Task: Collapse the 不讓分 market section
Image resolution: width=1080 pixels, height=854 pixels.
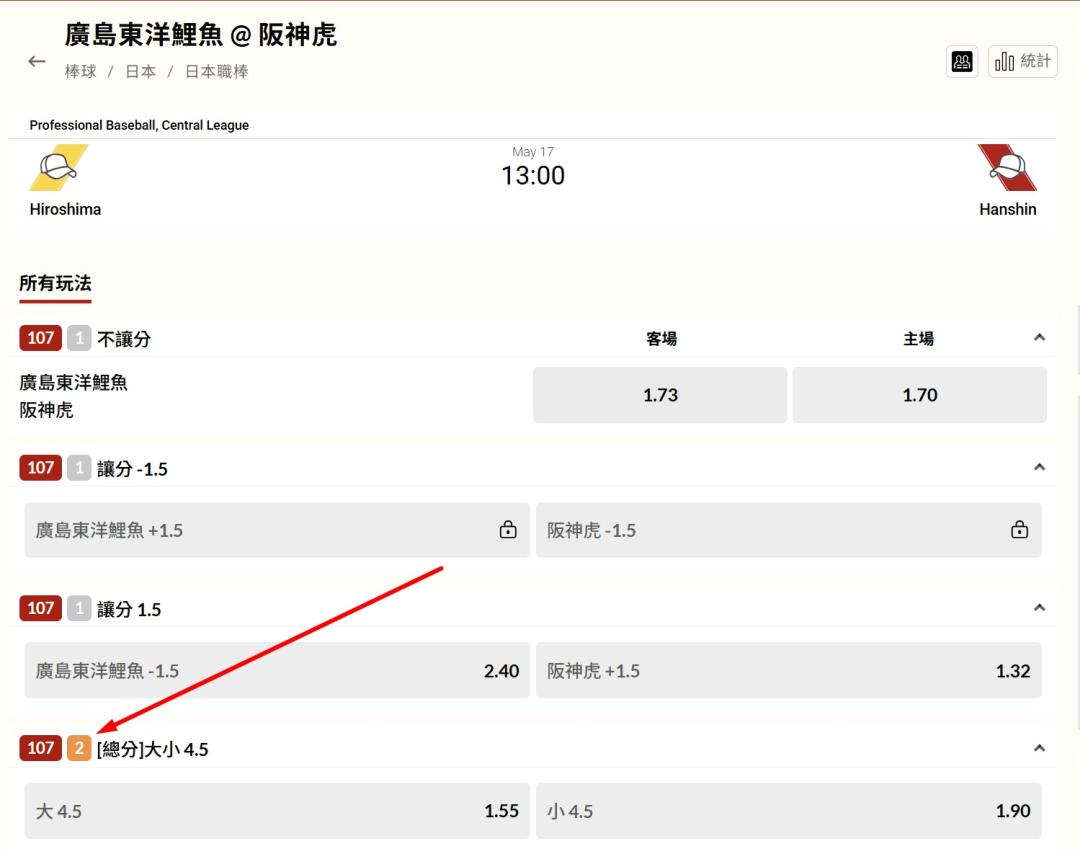Action: pyautogui.click(x=1039, y=338)
